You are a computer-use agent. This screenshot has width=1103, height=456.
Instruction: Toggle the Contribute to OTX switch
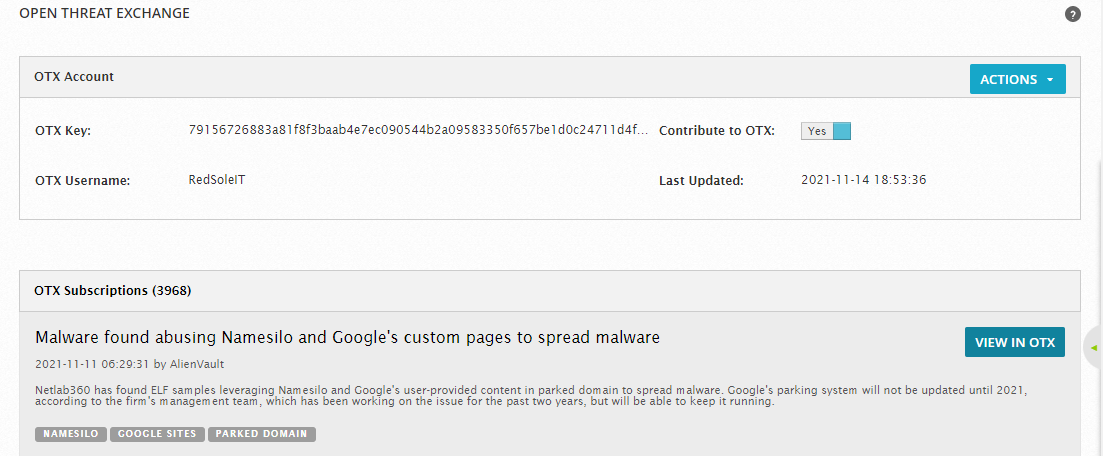(826, 131)
